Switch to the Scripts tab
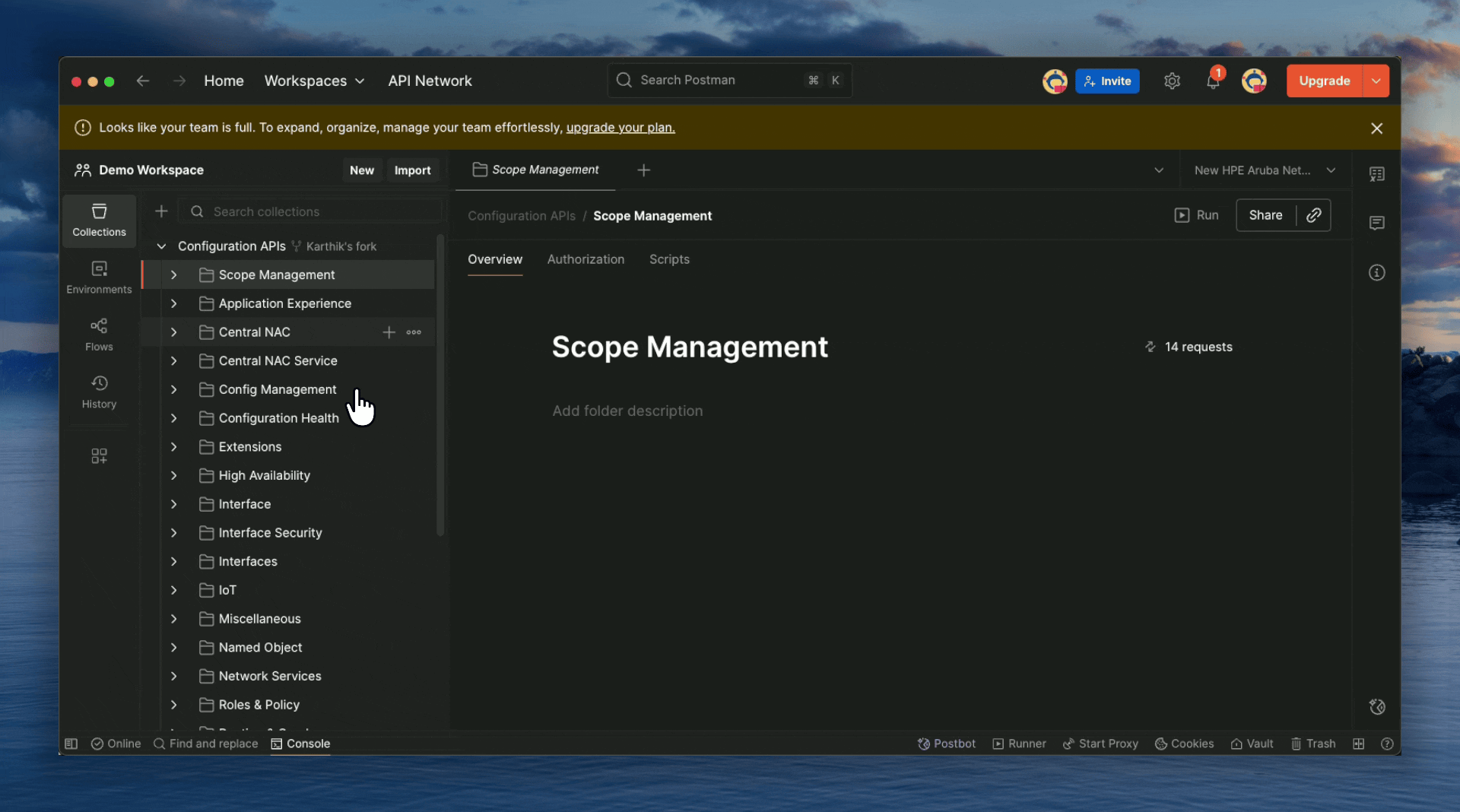The image size is (1460, 812). pyautogui.click(x=669, y=259)
